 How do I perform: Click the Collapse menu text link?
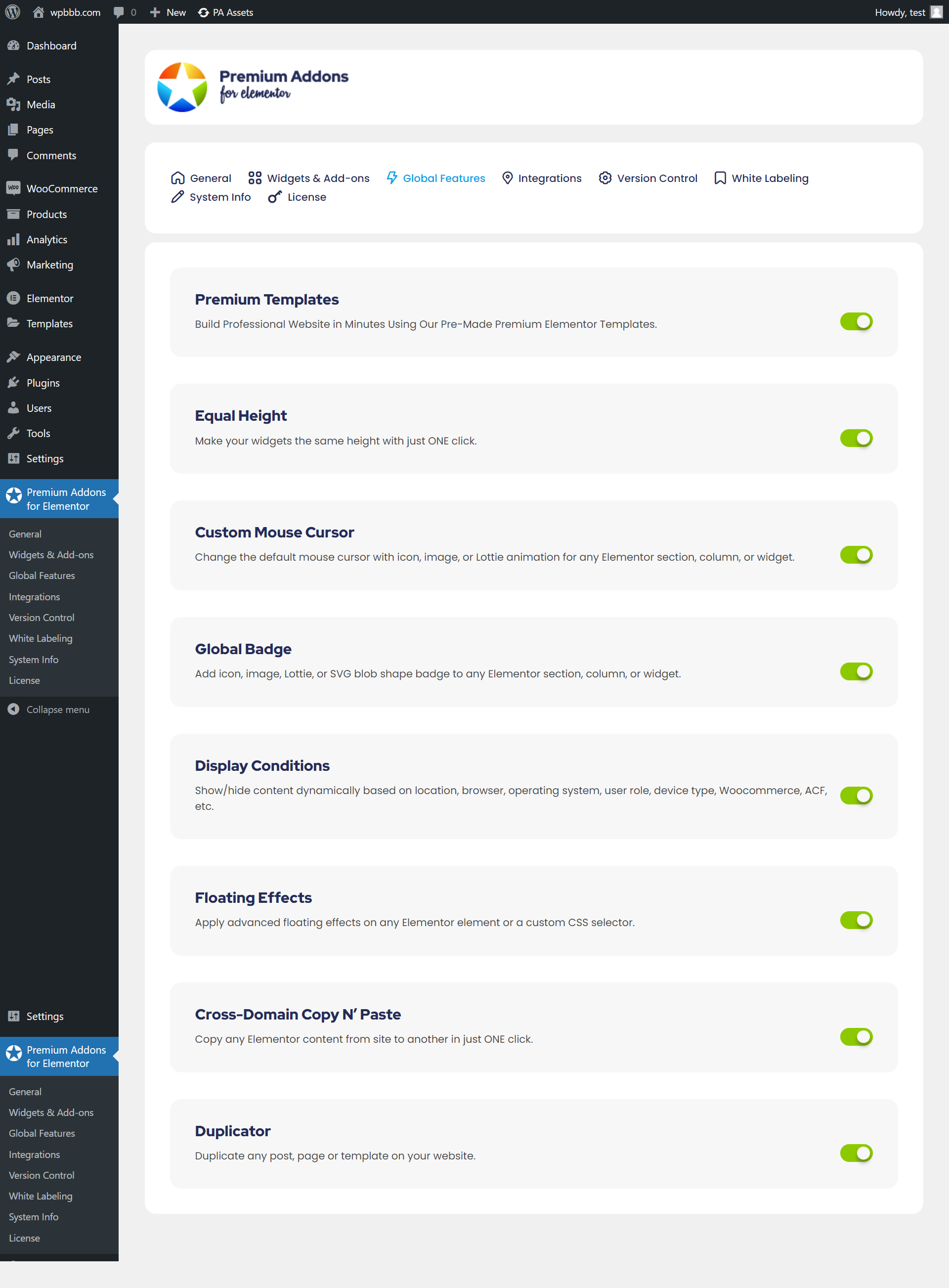pyautogui.click(x=58, y=710)
